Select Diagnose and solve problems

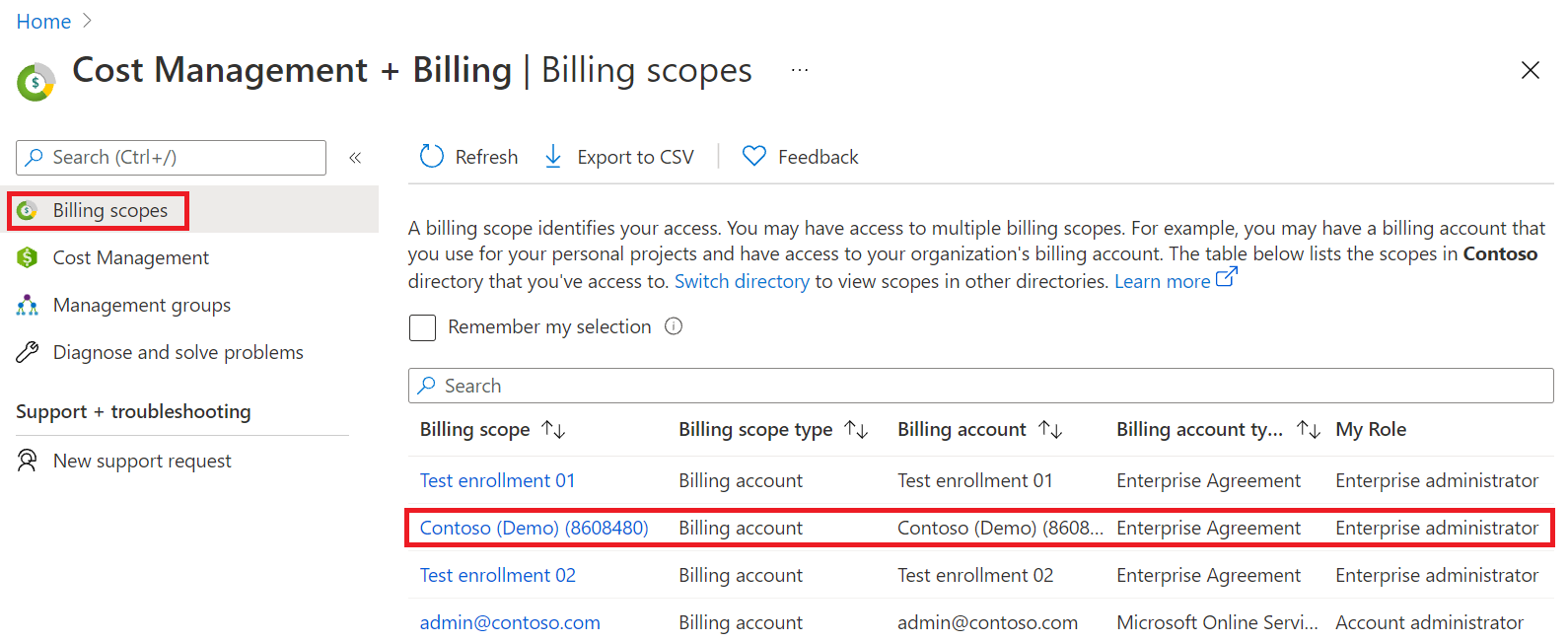[x=178, y=352]
